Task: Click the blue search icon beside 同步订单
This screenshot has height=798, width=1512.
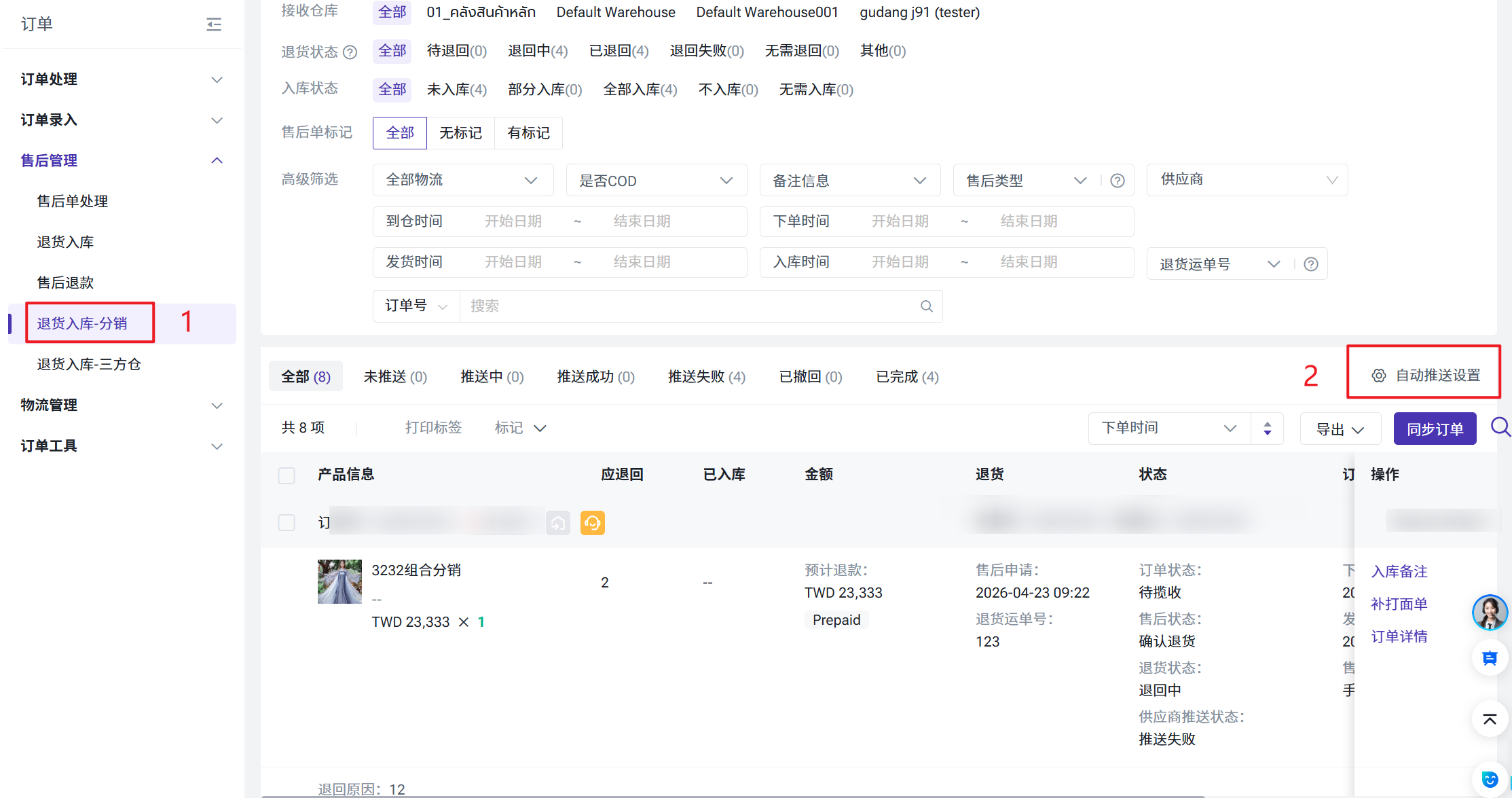Action: [1499, 427]
